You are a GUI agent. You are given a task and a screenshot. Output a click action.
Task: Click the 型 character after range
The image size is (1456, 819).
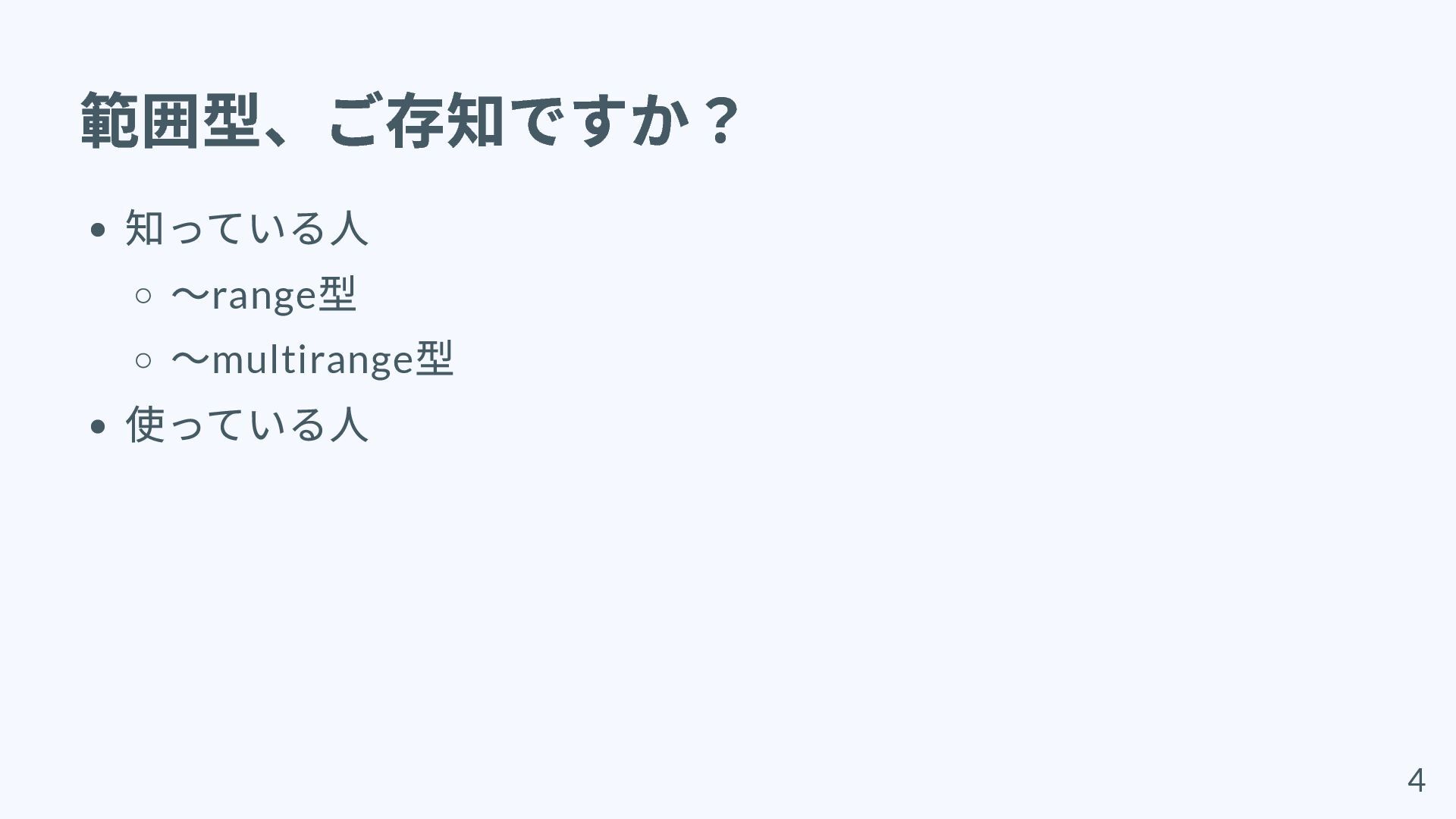click(337, 293)
